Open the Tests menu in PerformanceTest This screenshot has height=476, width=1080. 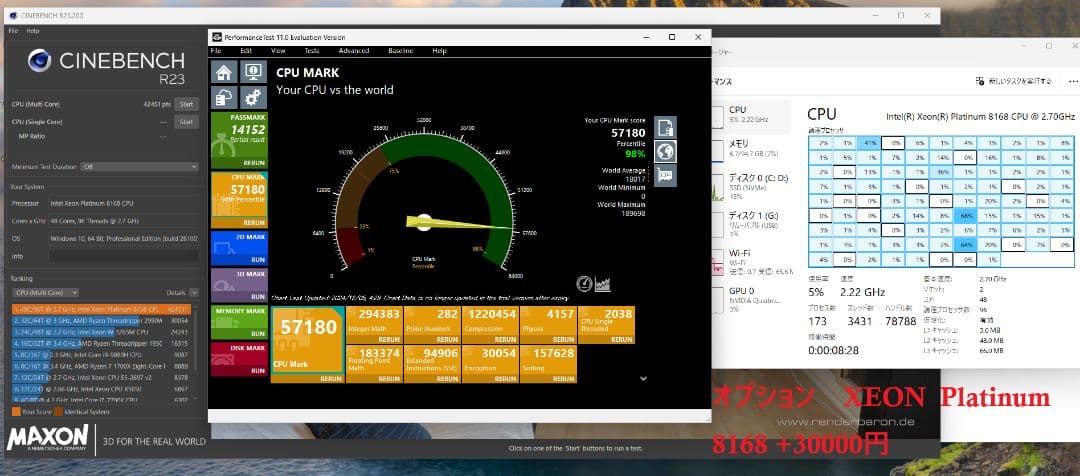point(311,50)
